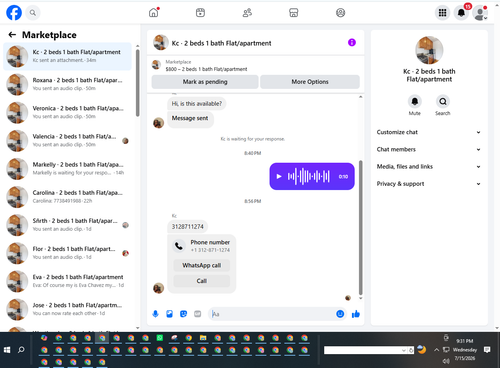Expand Media, files and links section
The width and height of the screenshot is (500, 368).
tap(429, 167)
